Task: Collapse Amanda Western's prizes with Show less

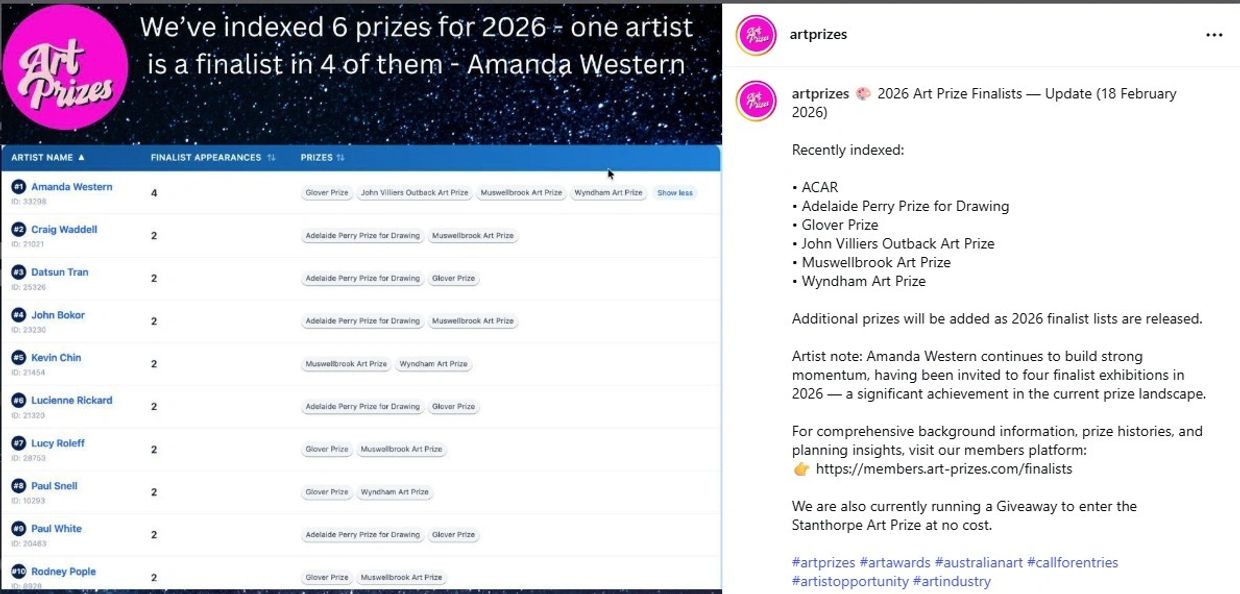Action: click(675, 193)
